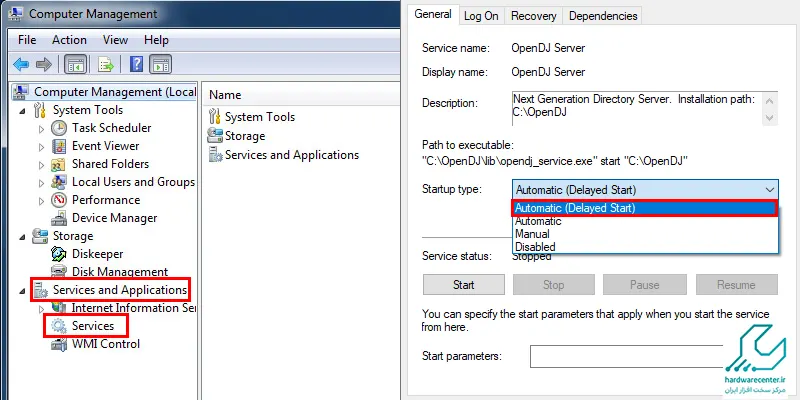Click the Pause service button
800x400 pixels.
pos(645,285)
